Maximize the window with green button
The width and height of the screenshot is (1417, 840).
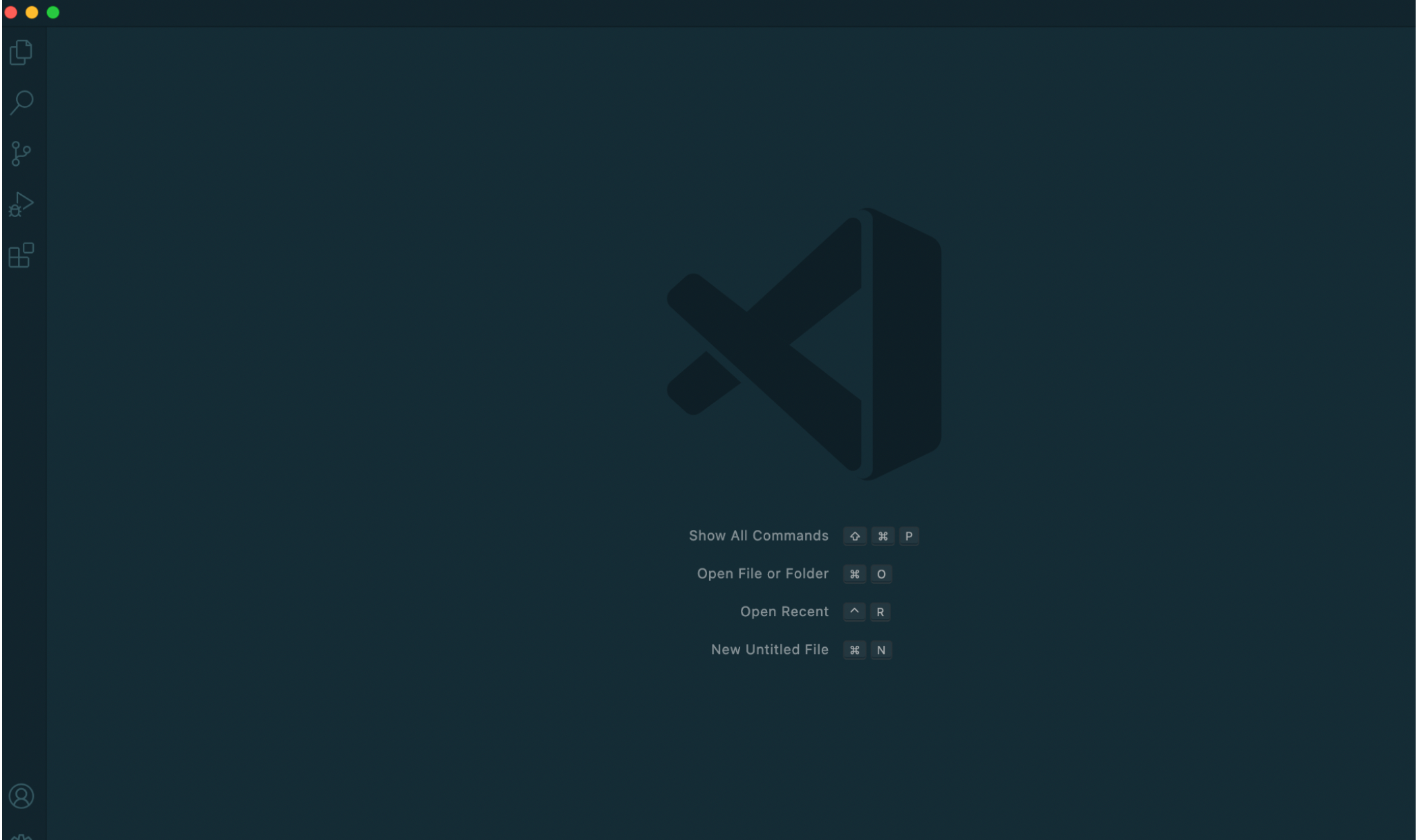click(53, 12)
